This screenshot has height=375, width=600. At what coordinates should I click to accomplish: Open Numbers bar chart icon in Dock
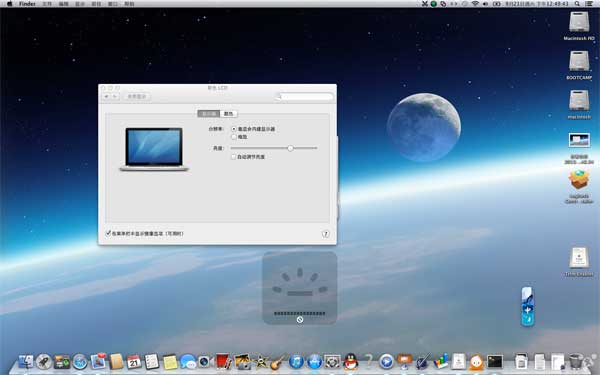(x=441, y=362)
